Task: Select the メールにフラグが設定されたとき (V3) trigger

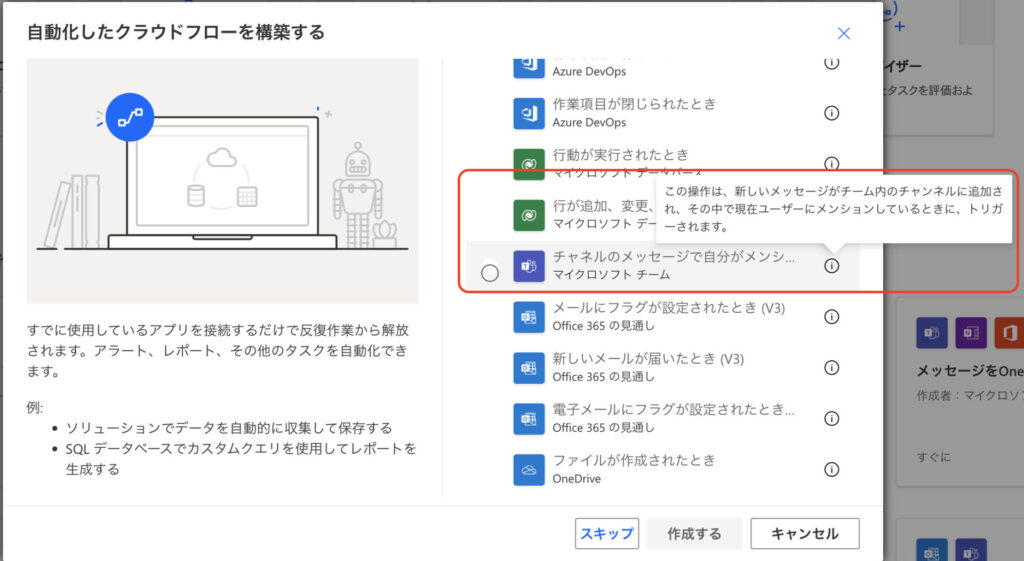Action: [669, 308]
